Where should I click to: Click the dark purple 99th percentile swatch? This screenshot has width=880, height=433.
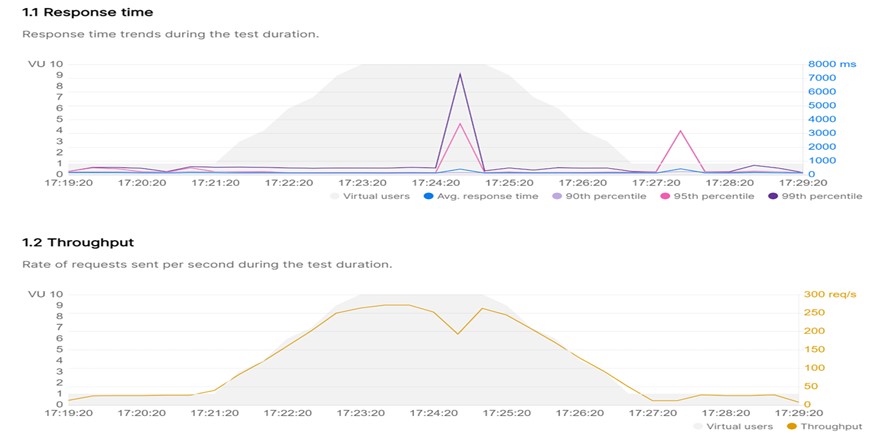click(772, 196)
